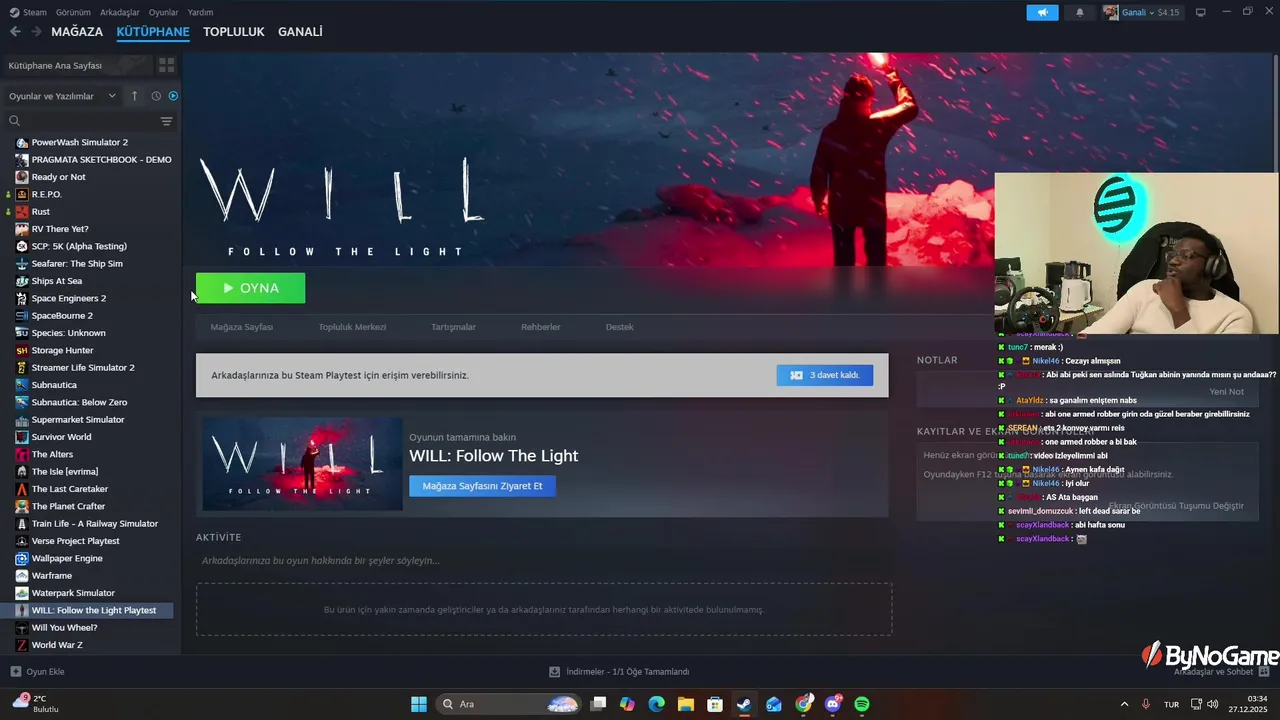Switch to the library grid view icon
Image resolution: width=1280 pixels, height=720 pixels.
(x=166, y=65)
